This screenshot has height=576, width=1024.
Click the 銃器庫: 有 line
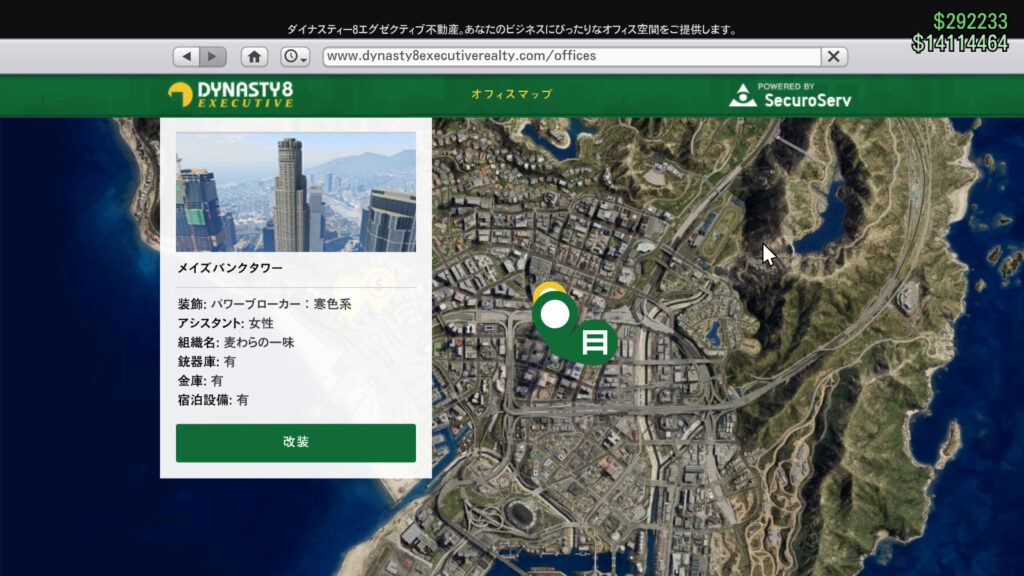(206, 362)
